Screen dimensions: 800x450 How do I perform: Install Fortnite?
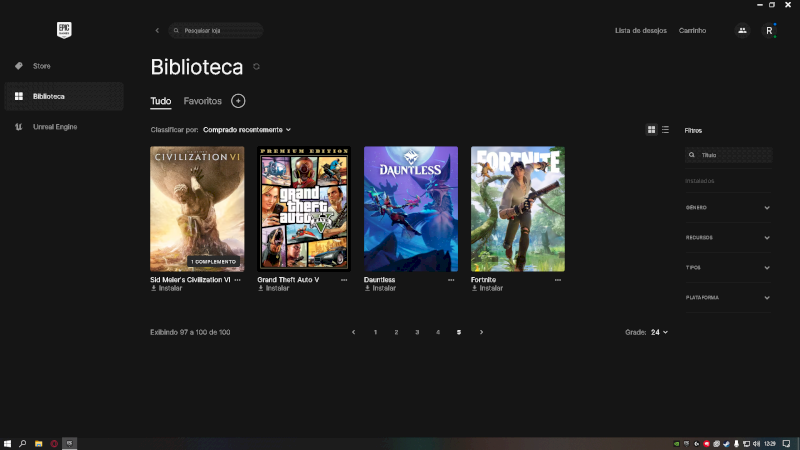click(x=487, y=288)
